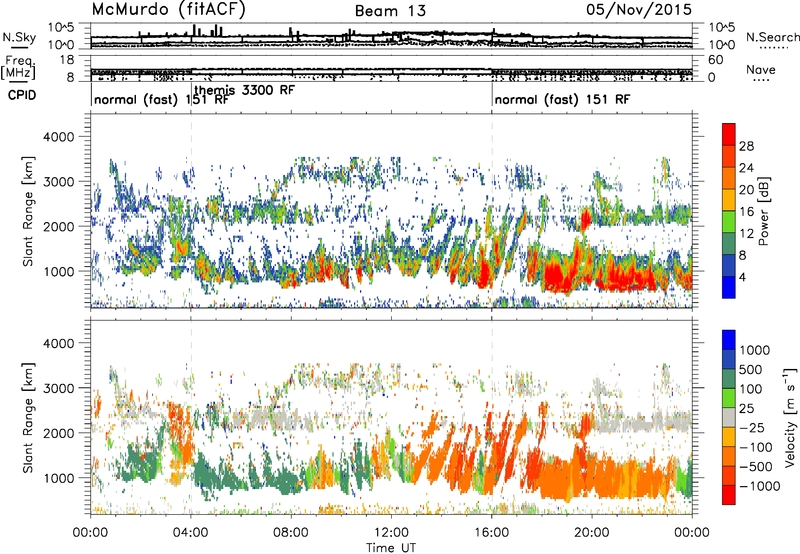This screenshot has width=800, height=554.
Task: Click the 'N.Search' legend label
Action: point(772,37)
